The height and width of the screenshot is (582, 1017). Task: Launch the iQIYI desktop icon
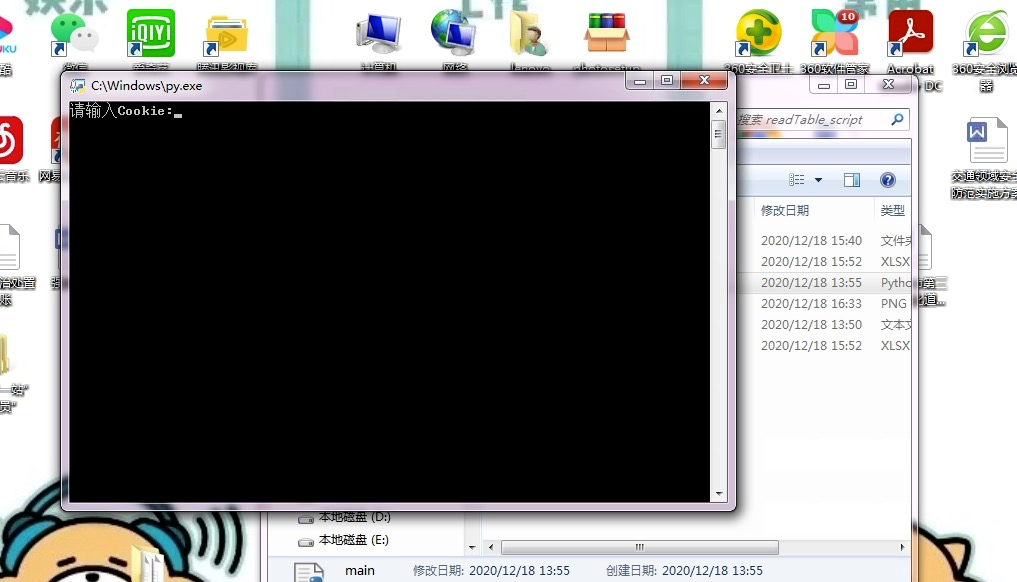(150, 32)
